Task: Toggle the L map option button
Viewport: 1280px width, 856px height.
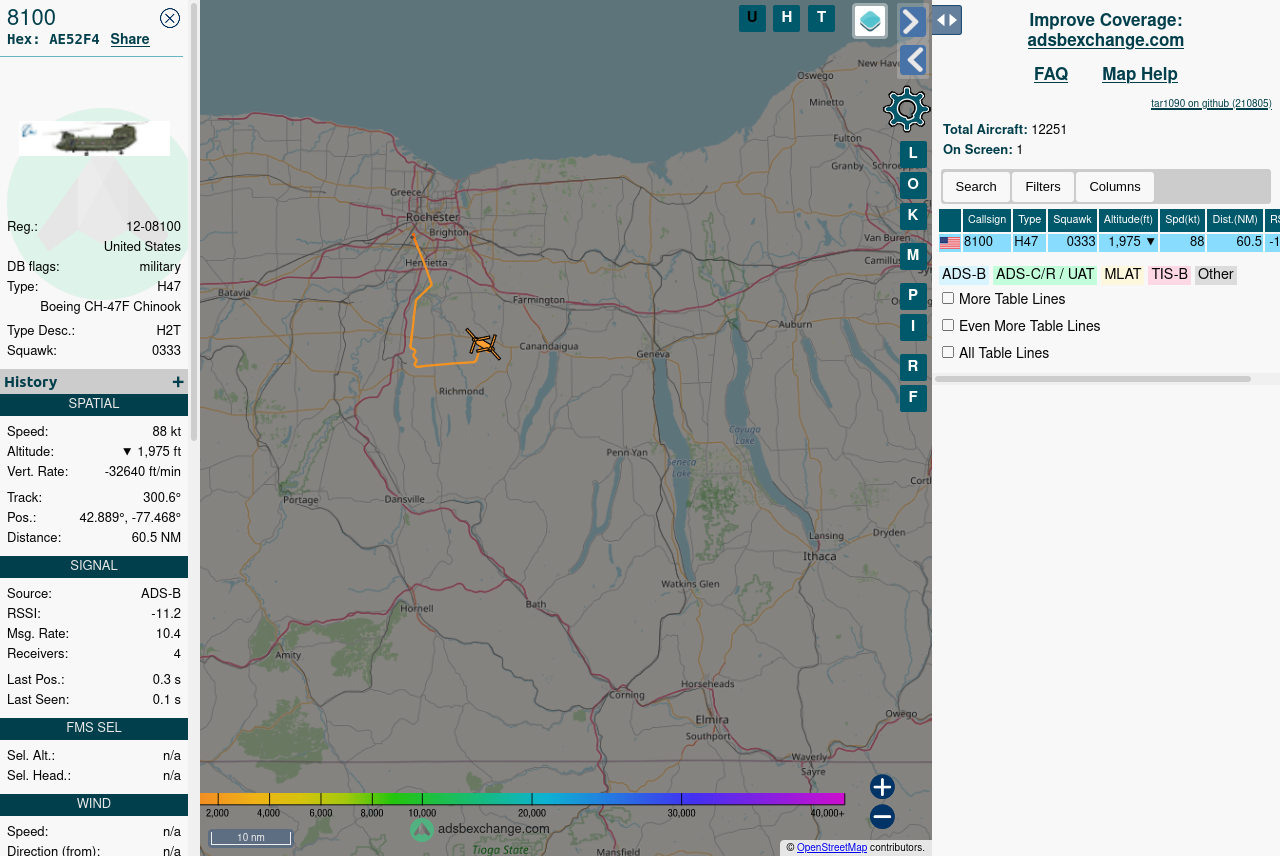Action: click(913, 154)
